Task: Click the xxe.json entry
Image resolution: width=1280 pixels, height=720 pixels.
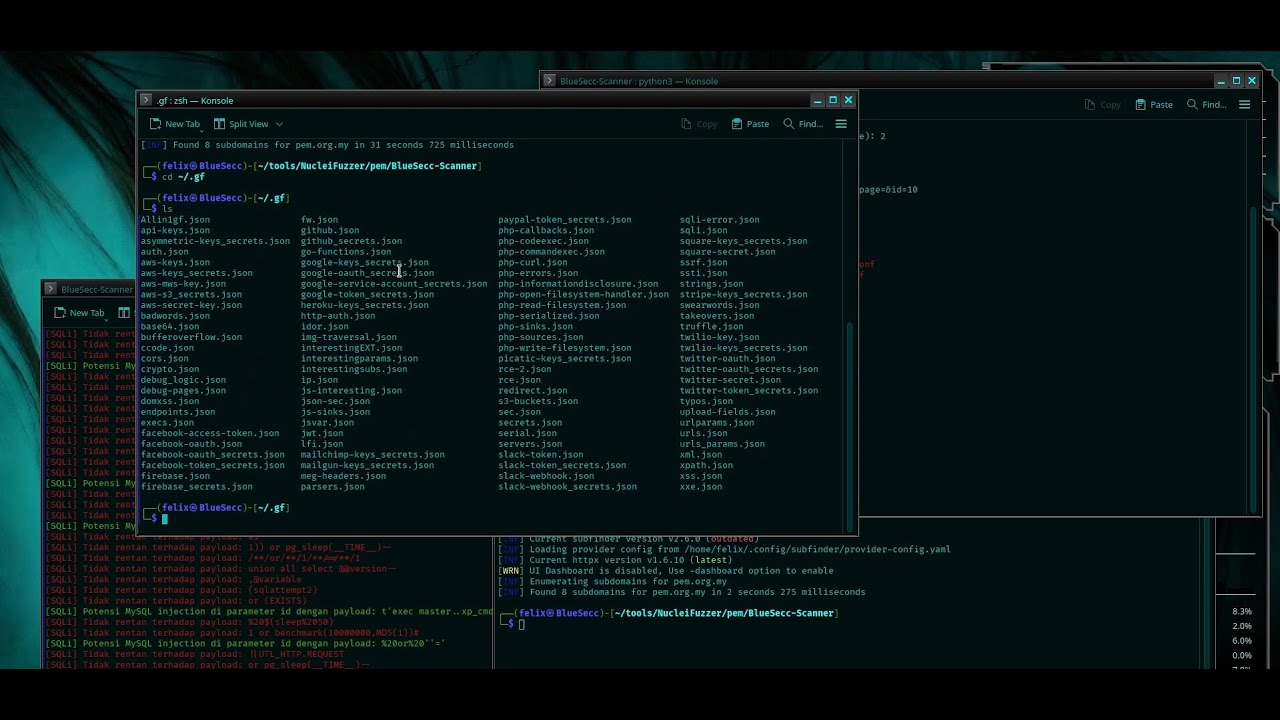Action: pos(701,487)
